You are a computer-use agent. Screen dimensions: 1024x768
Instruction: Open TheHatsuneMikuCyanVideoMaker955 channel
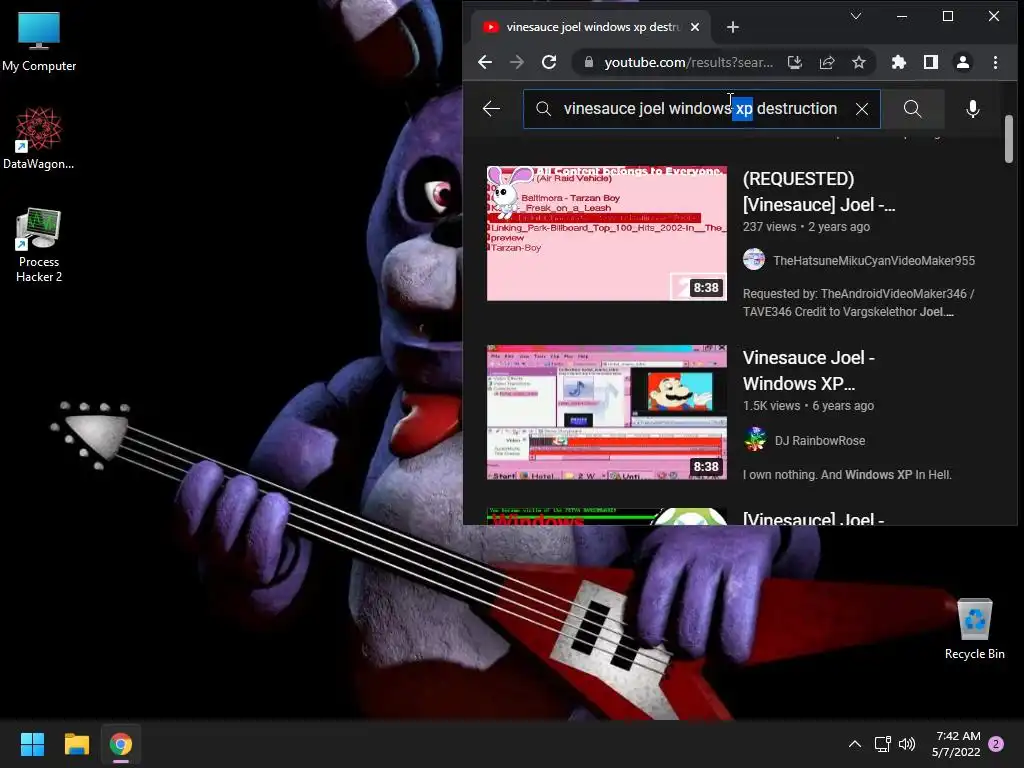point(874,261)
